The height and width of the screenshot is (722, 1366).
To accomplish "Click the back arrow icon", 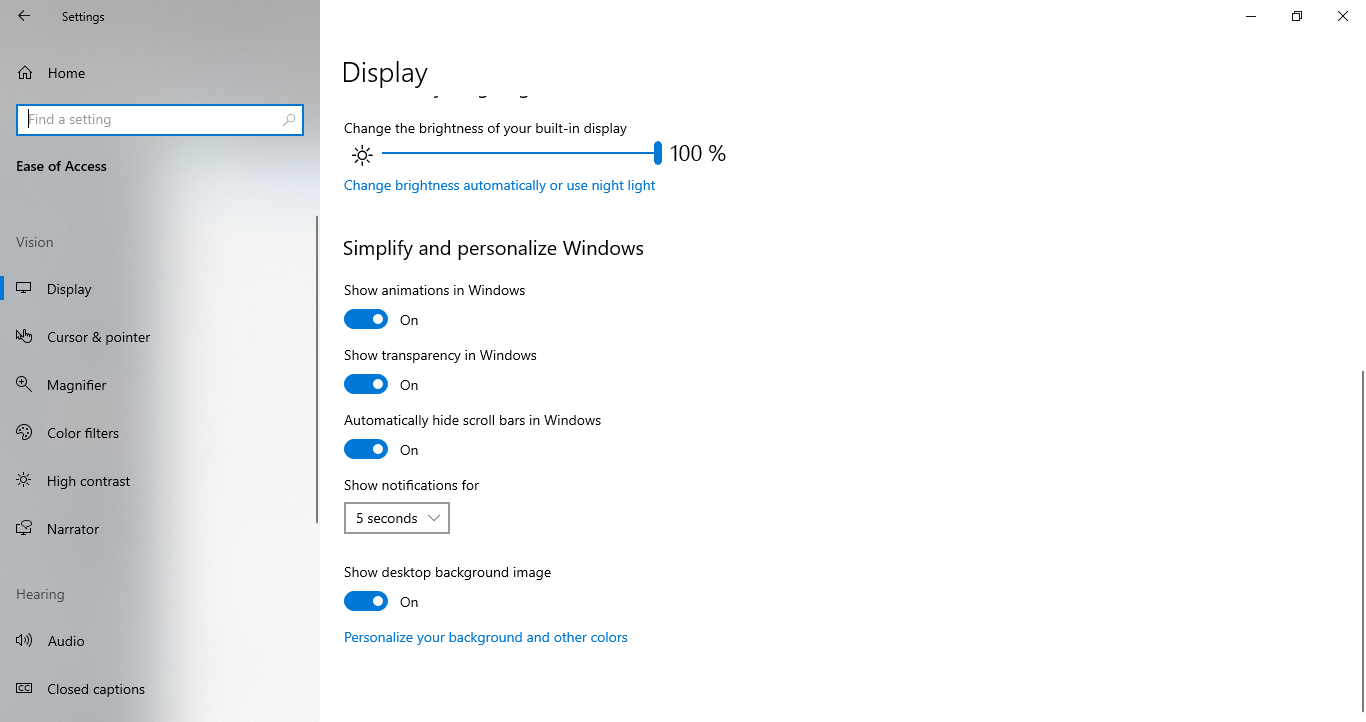I will [24, 16].
